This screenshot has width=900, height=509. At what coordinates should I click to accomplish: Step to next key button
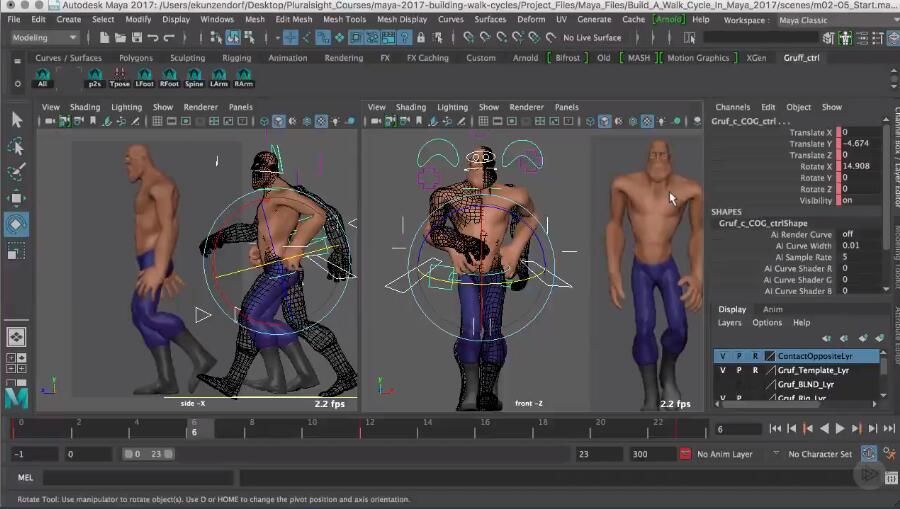[x=856, y=429]
